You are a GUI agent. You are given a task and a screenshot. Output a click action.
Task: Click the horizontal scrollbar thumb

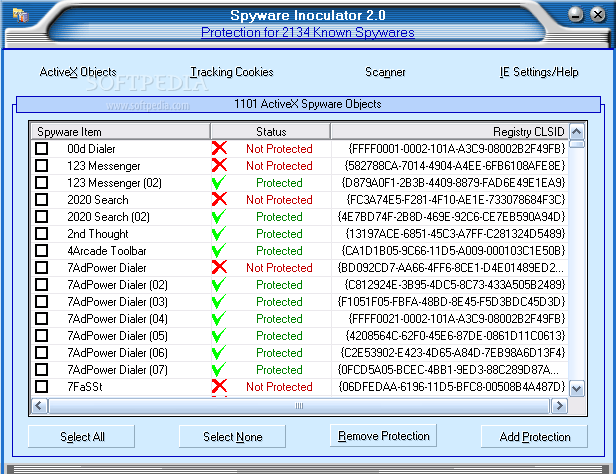click(299, 405)
